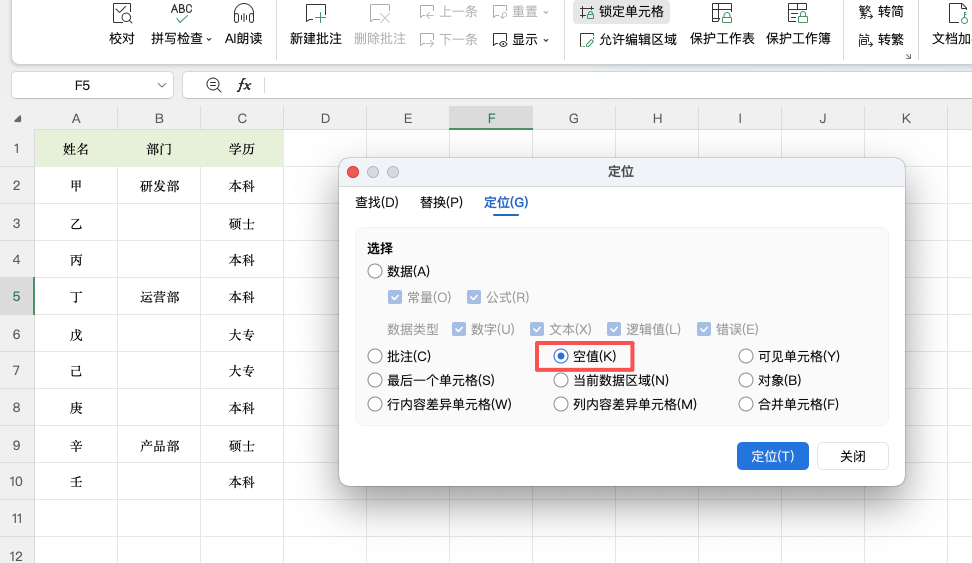Expand the 显示 dropdown arrow
This screenshot has height=563, width=972.
click(546, 40)
